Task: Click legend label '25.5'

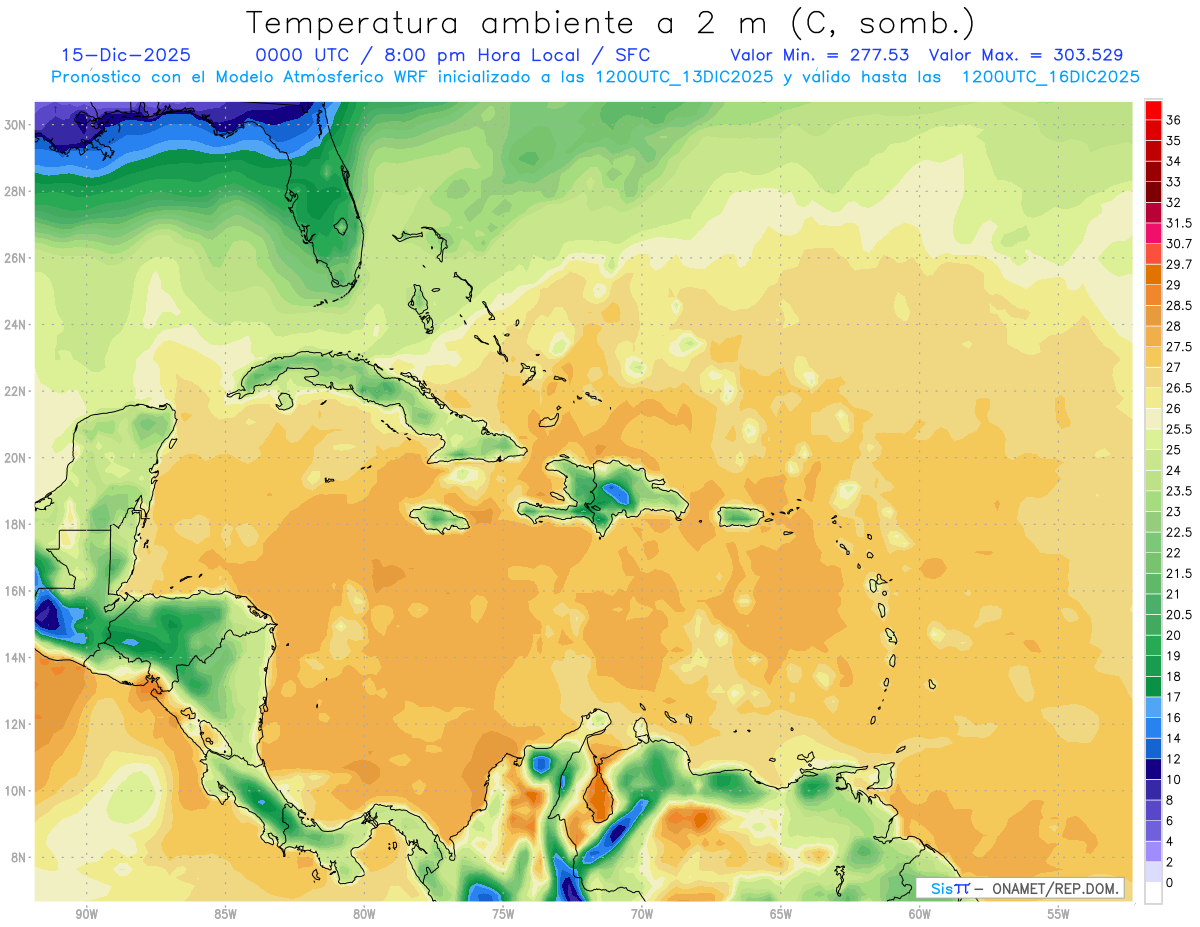Action: tap(1179, 429)
